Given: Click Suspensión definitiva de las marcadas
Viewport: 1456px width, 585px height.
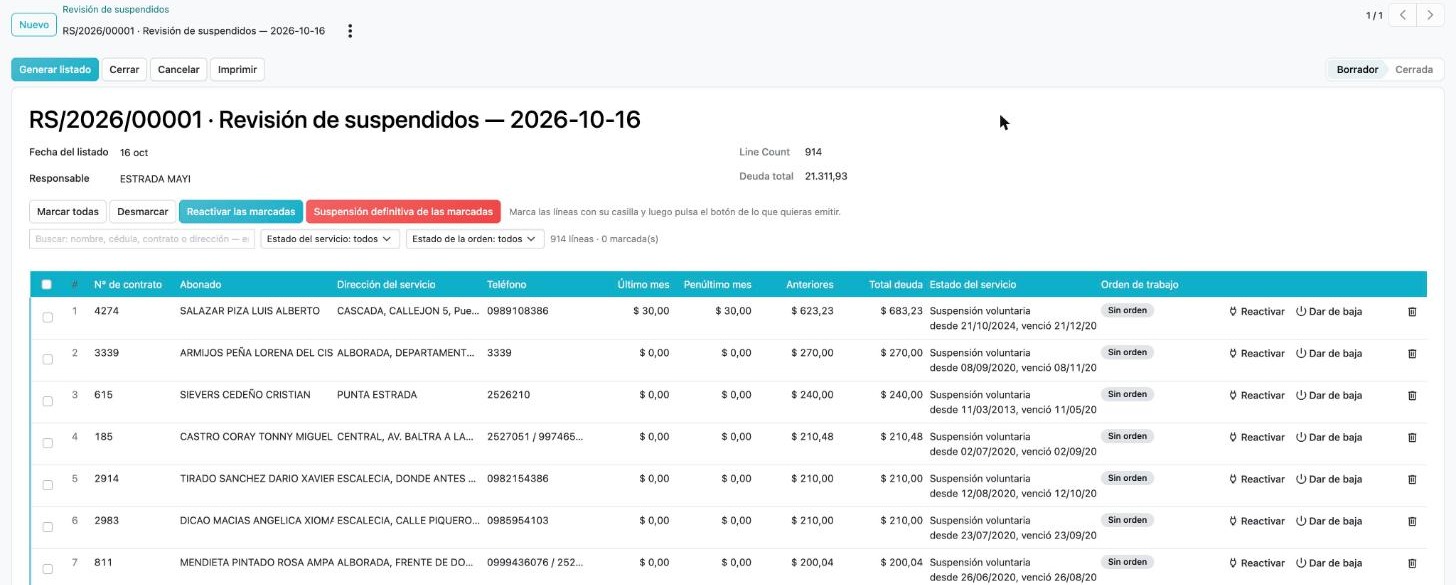Looking at the screenshot, I should point(403,212).
